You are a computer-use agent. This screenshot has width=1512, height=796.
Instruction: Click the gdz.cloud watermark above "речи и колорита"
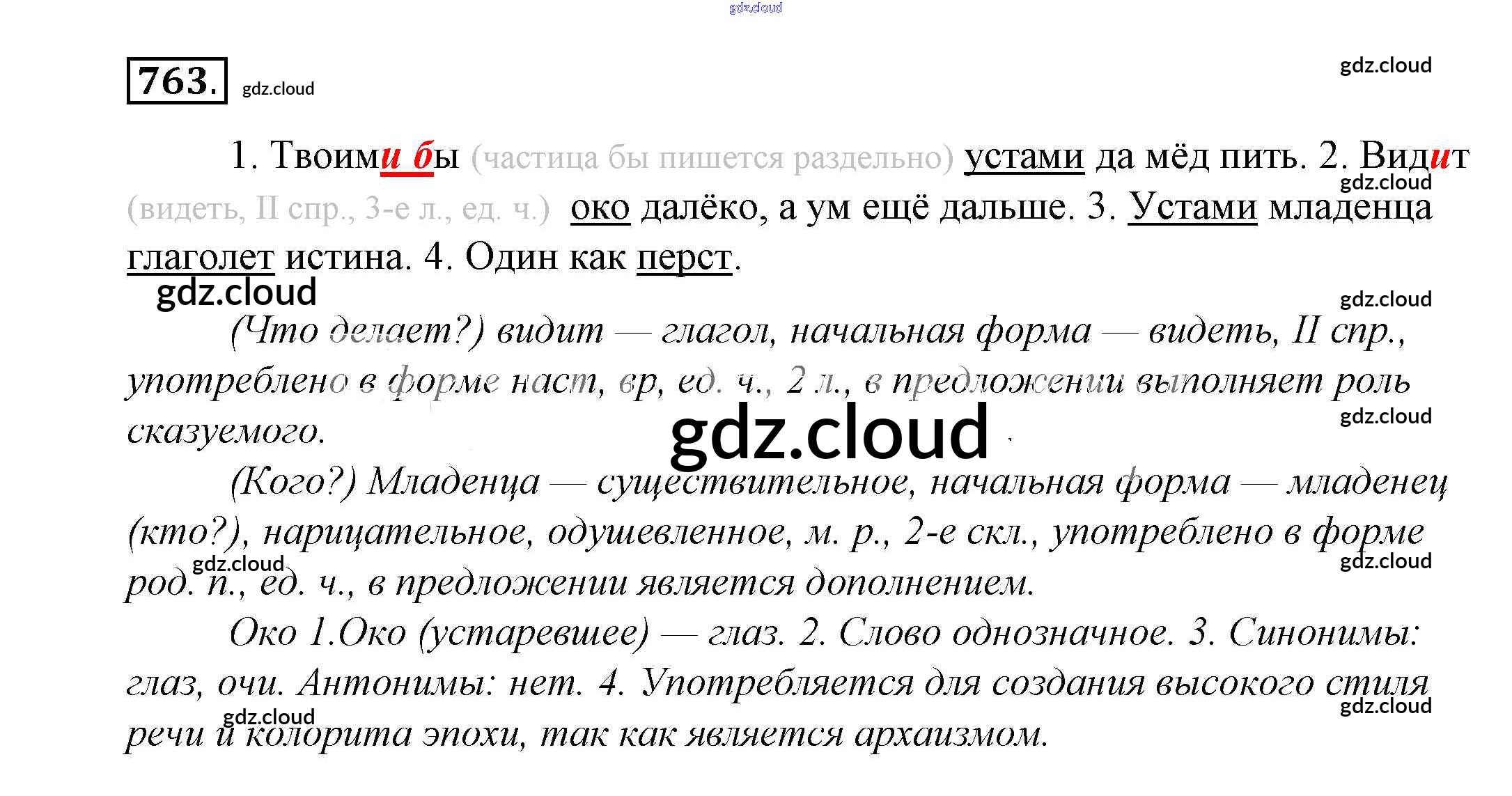(x=269, y=717)
